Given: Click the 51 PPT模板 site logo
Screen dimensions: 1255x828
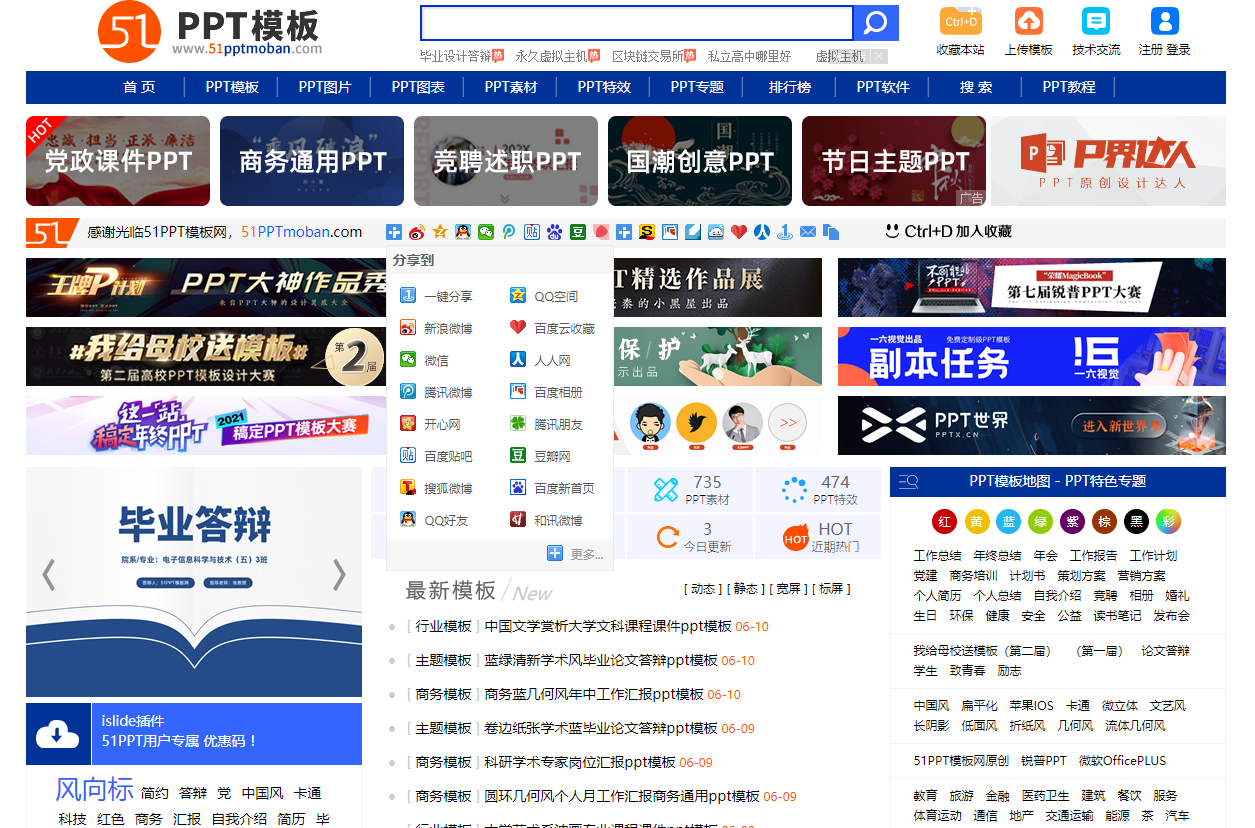Looking at the screenshot, I should 210,32.
